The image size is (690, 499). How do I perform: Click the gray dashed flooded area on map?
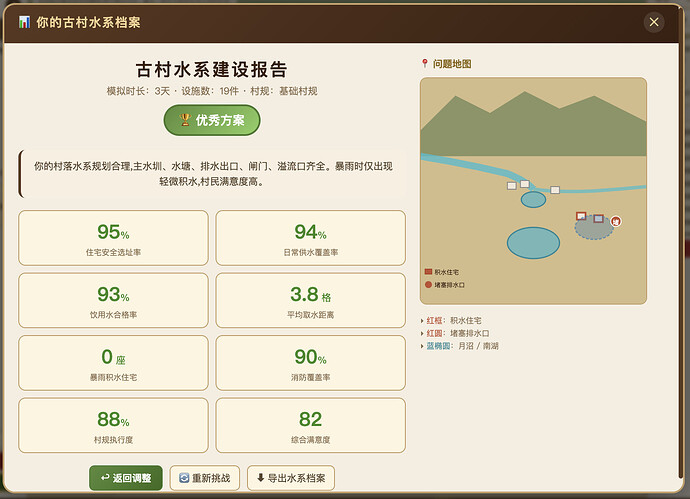click(594, 228)
